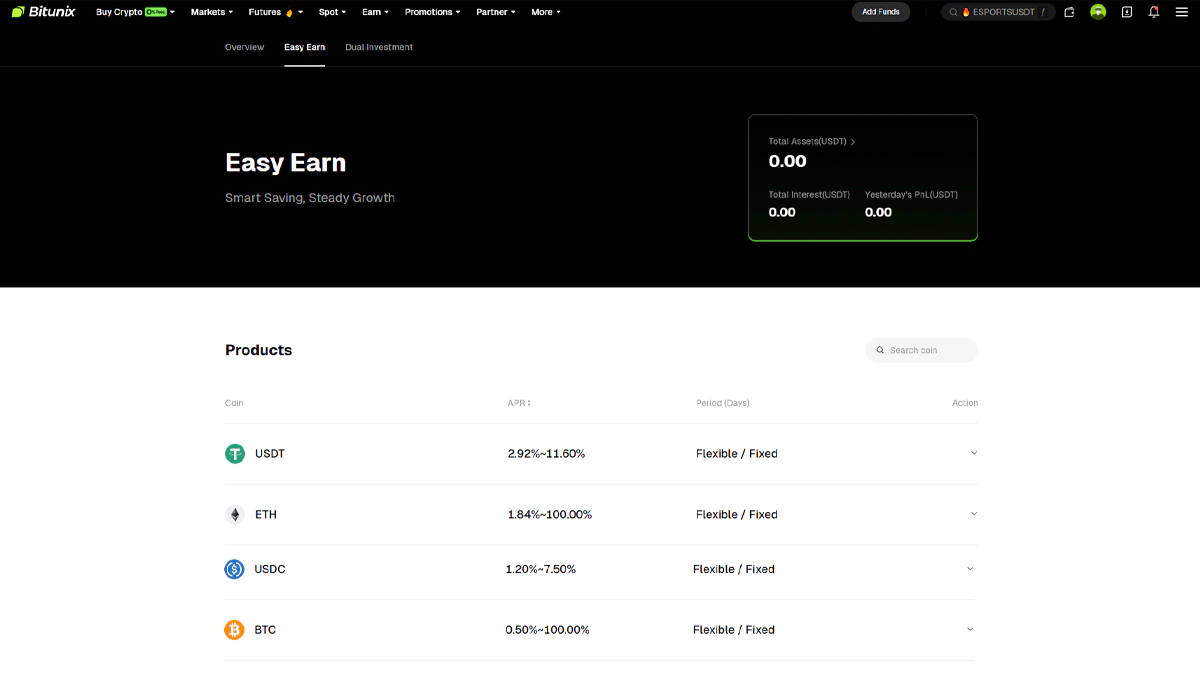Click the USDT Tether coin icon
The height and width of the screenshot is (675, 1200).
point(235,453)
